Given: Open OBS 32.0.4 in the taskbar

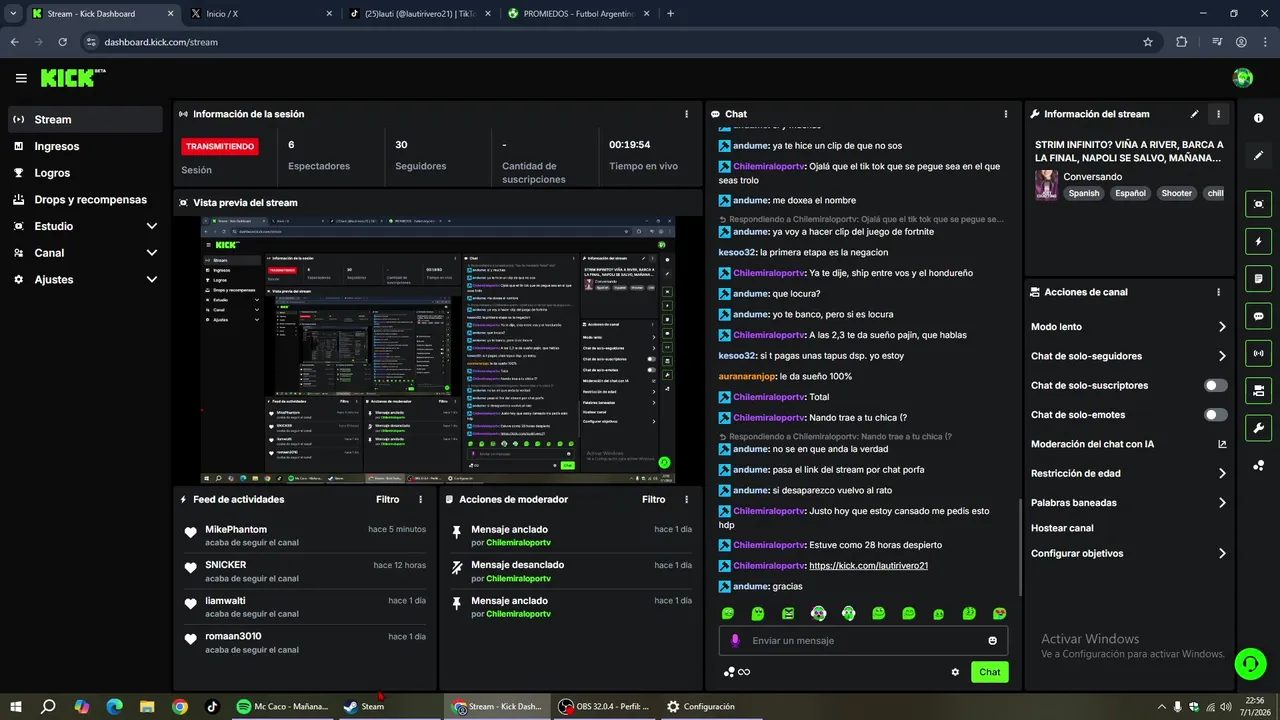Looking at the screenshot, I should pyautogui.click(x=604, y=706).
